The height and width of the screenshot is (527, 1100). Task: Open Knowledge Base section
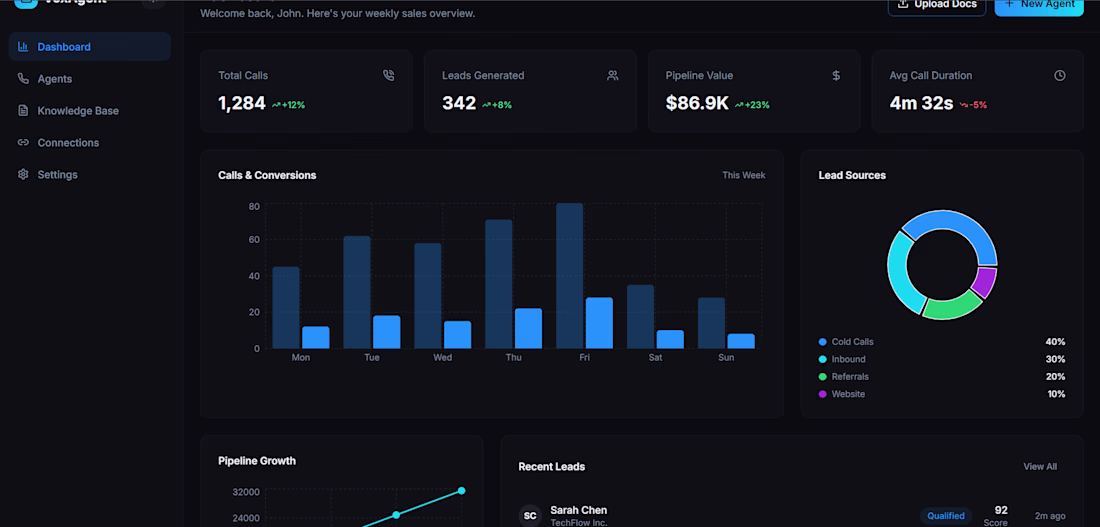90,111
